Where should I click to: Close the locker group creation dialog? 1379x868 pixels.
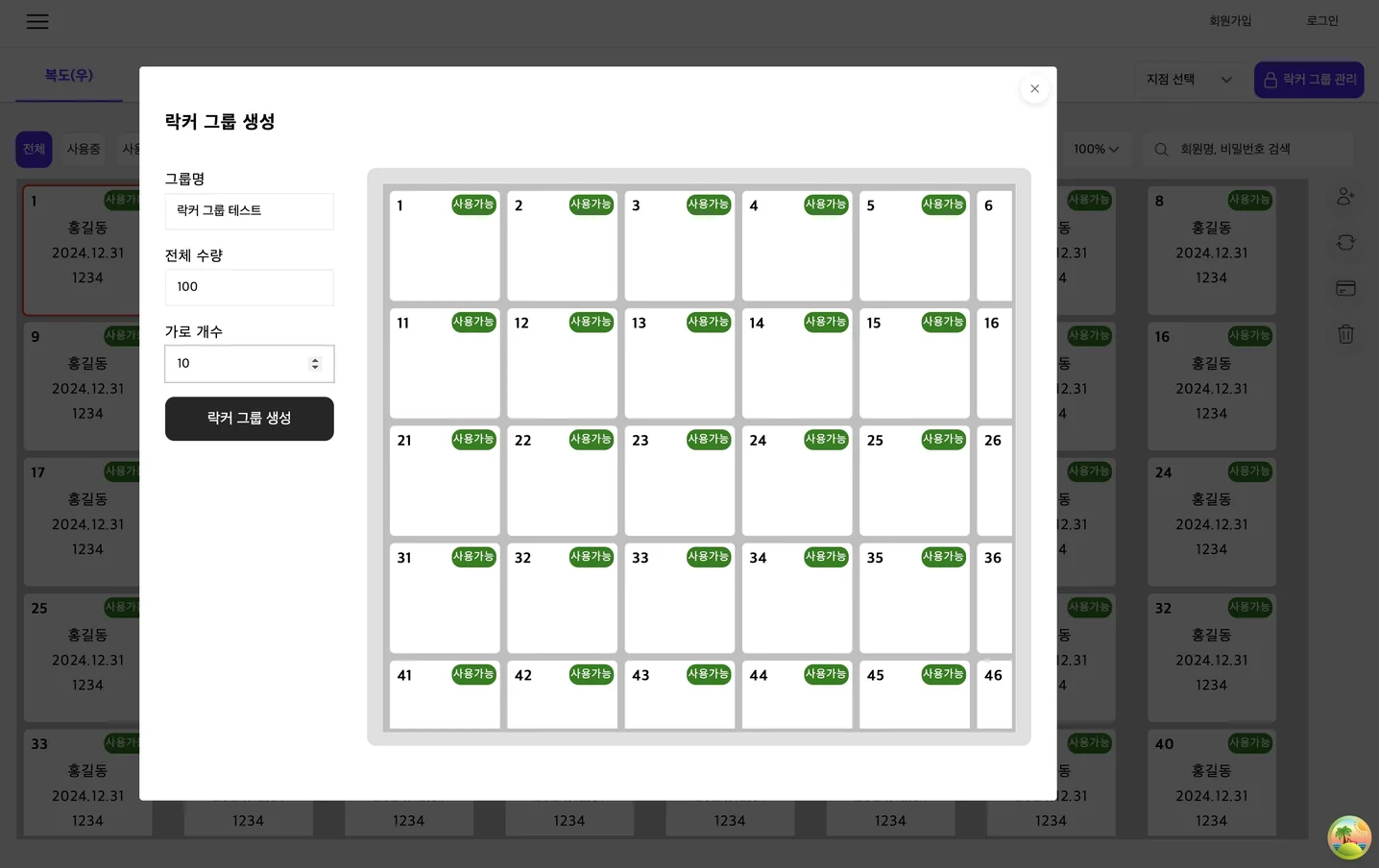click(x=1034, y=88)
